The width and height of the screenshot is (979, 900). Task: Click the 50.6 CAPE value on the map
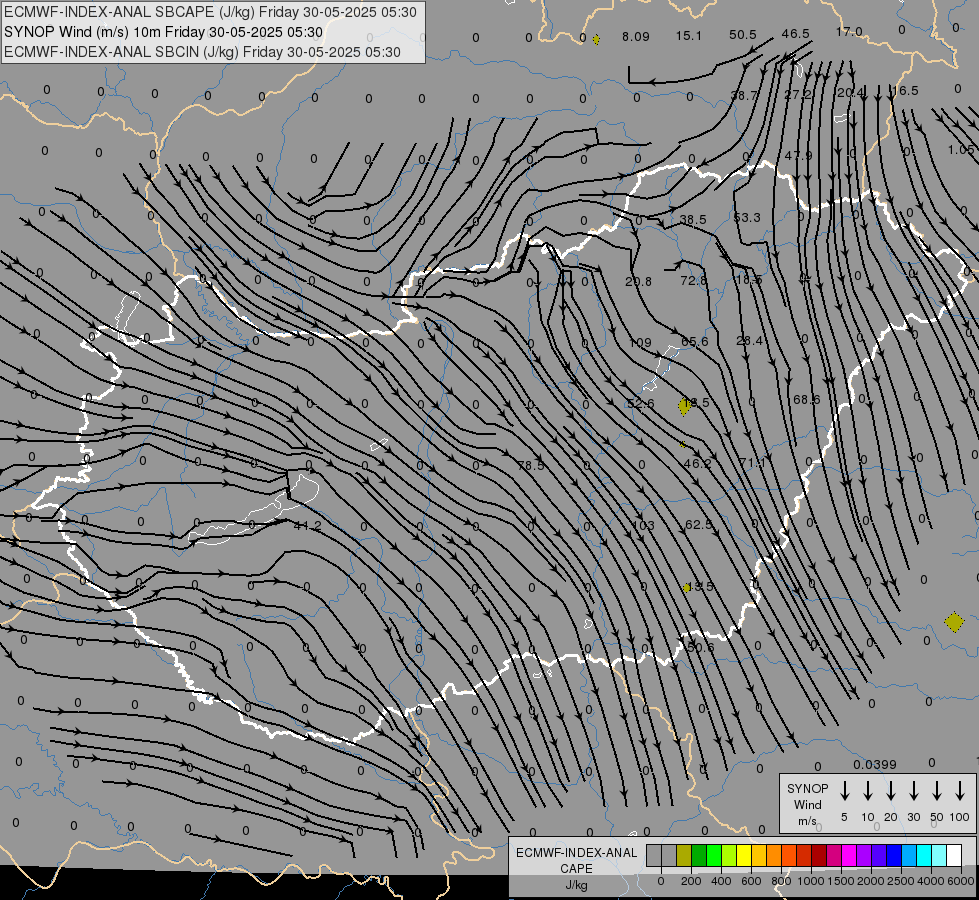point(700,648)
